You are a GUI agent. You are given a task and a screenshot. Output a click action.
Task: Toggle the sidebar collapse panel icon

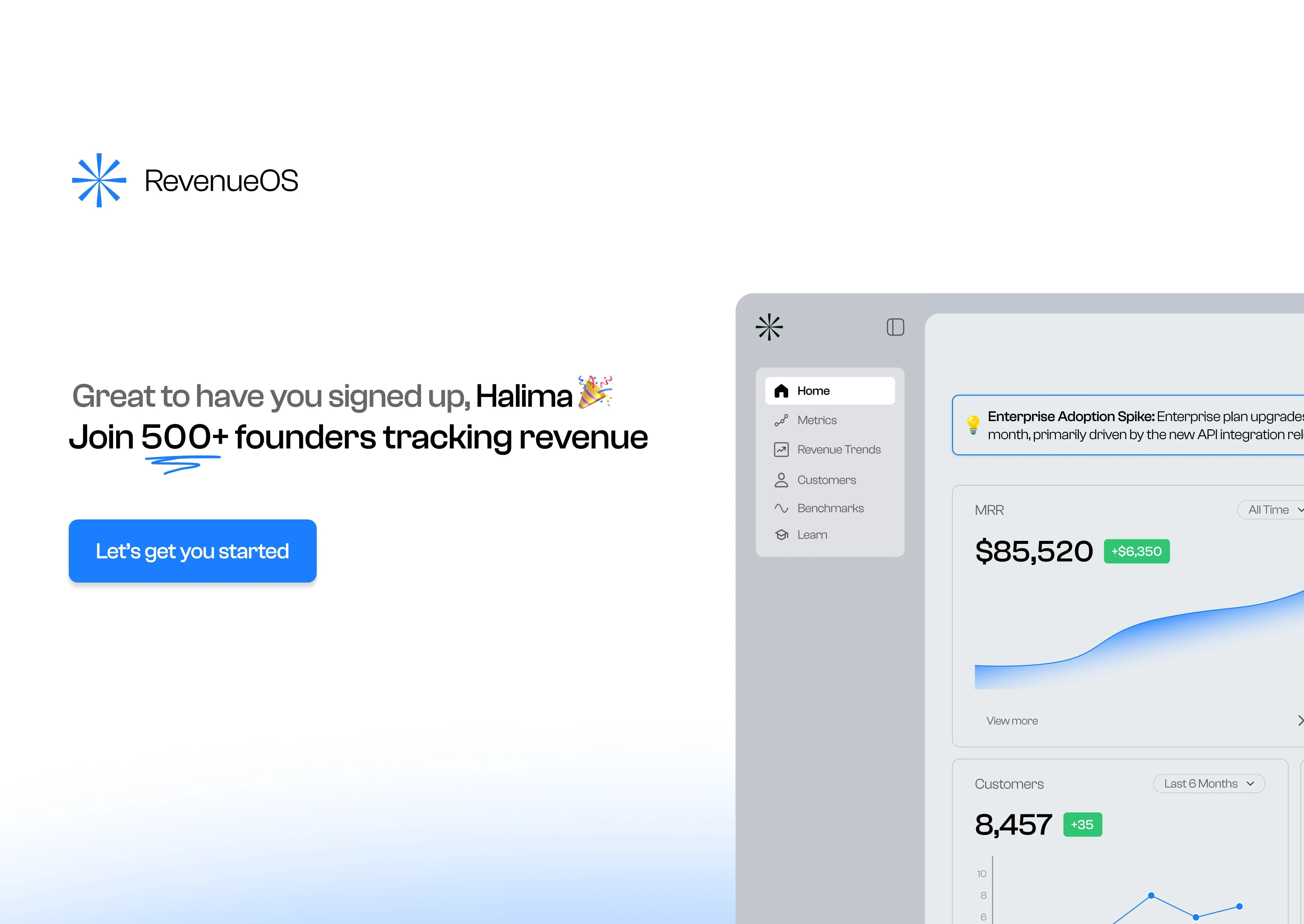click(895, 327)
